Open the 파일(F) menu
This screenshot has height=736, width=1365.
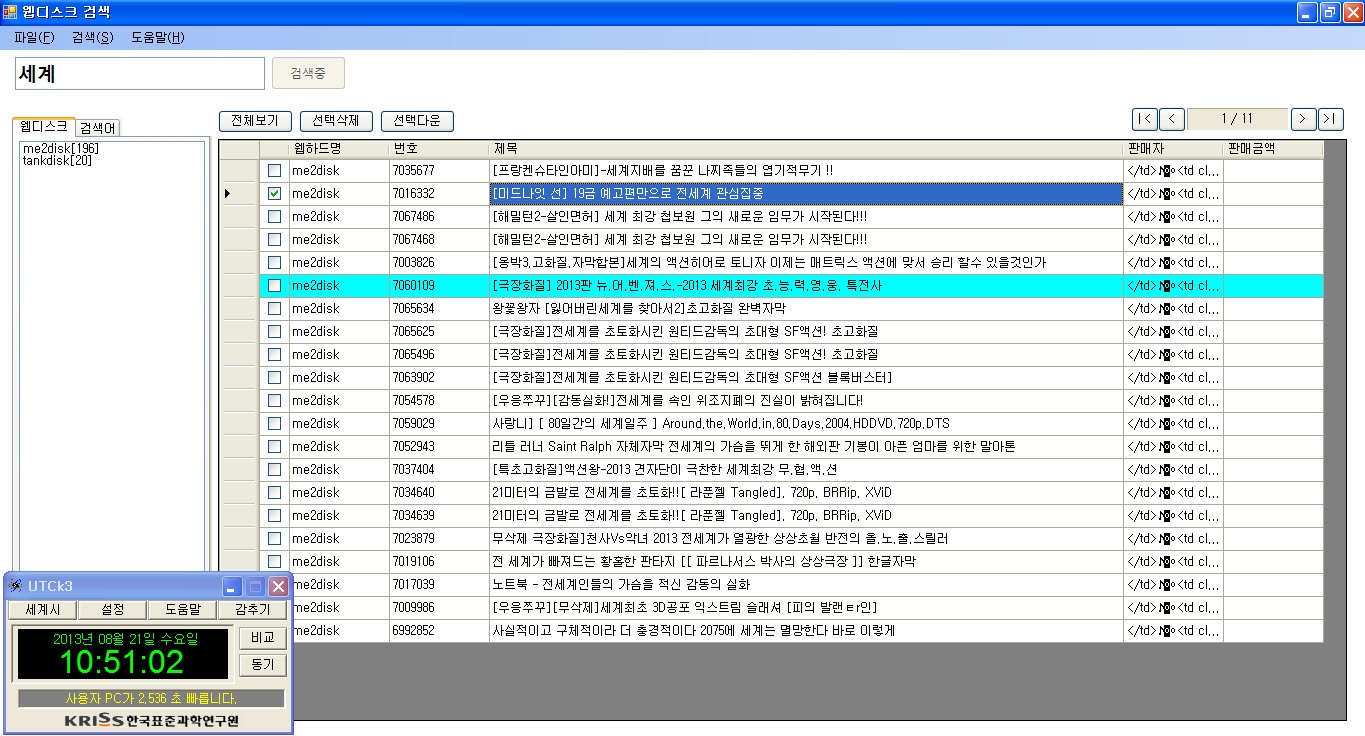(x=34, y=37)
